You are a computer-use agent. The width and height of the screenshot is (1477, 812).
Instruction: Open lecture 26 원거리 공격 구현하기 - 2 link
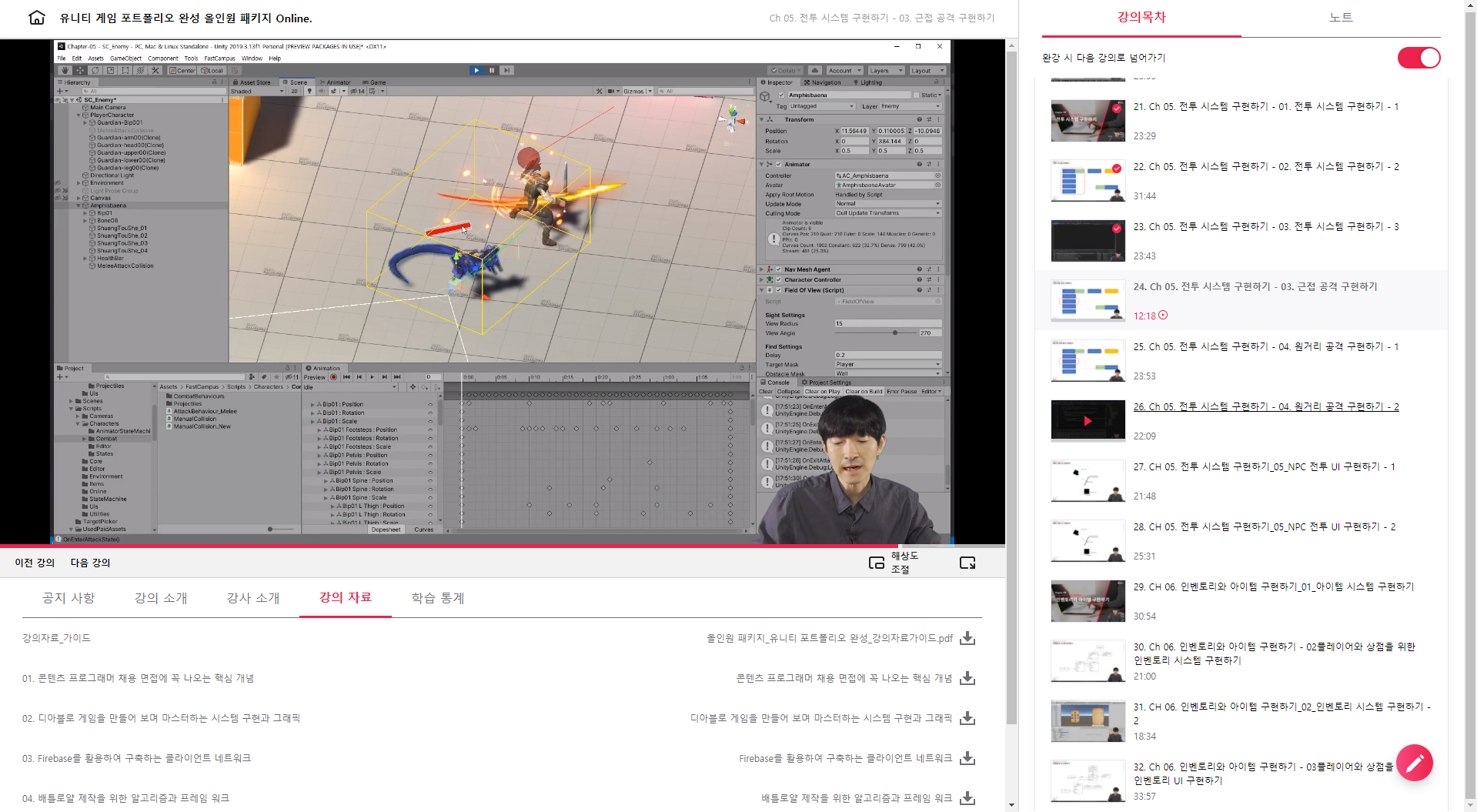[1266, 406]
